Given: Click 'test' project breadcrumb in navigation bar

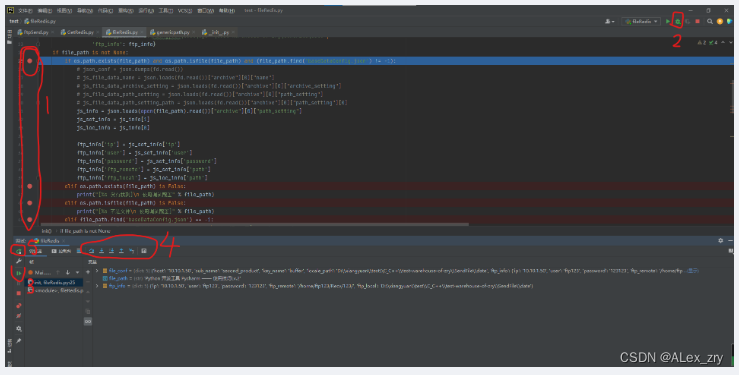Looking at the screenshot, I should (x=14, y=21).
